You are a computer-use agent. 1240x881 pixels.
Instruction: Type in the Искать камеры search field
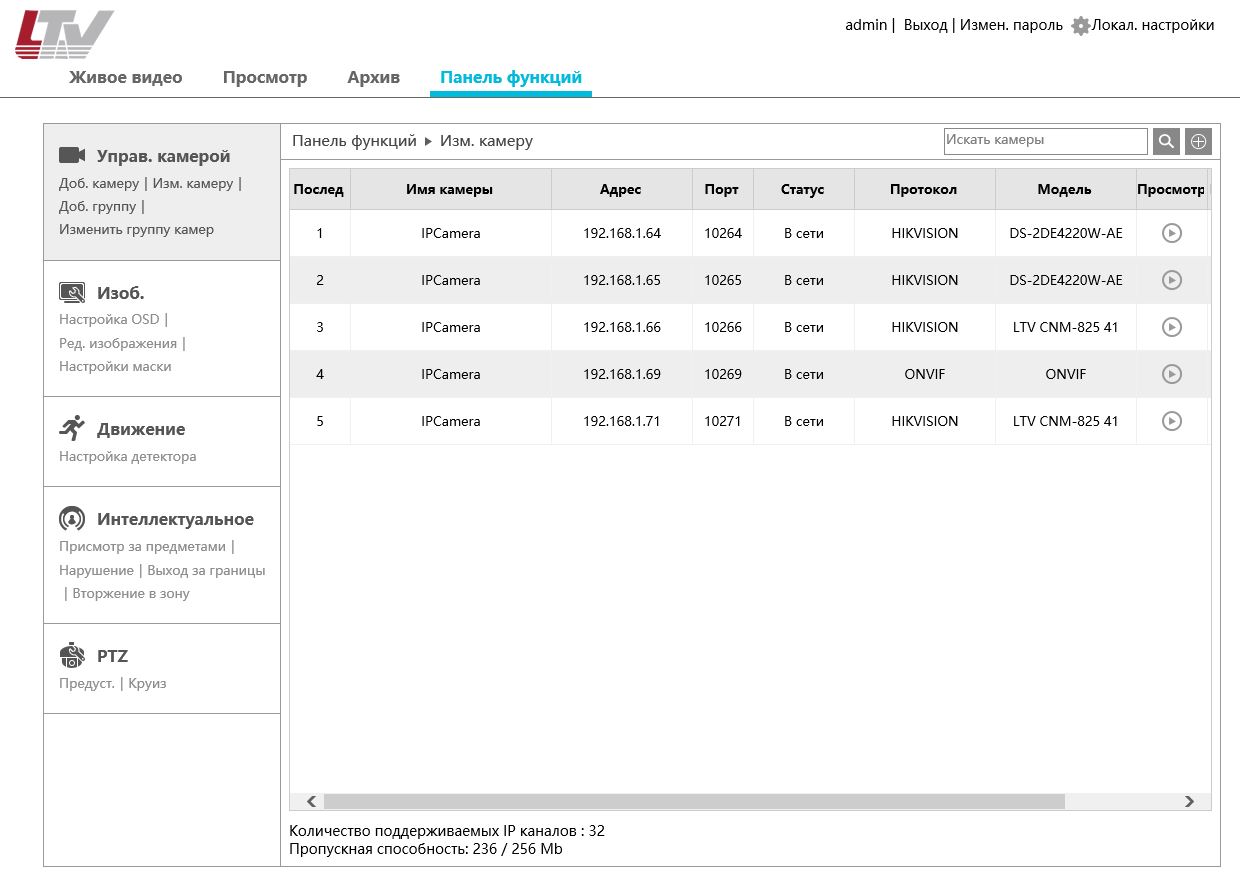pyautogui.click(x=1045, y=141)
